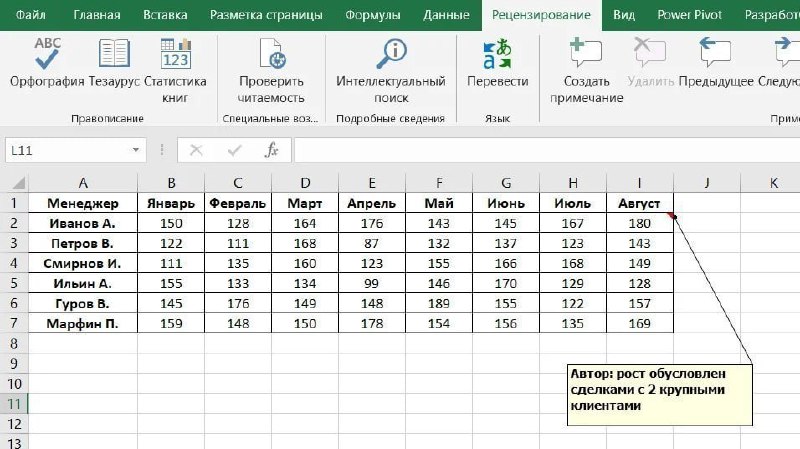Click the Select All corner triangle
800x449 pixels.
18,183
